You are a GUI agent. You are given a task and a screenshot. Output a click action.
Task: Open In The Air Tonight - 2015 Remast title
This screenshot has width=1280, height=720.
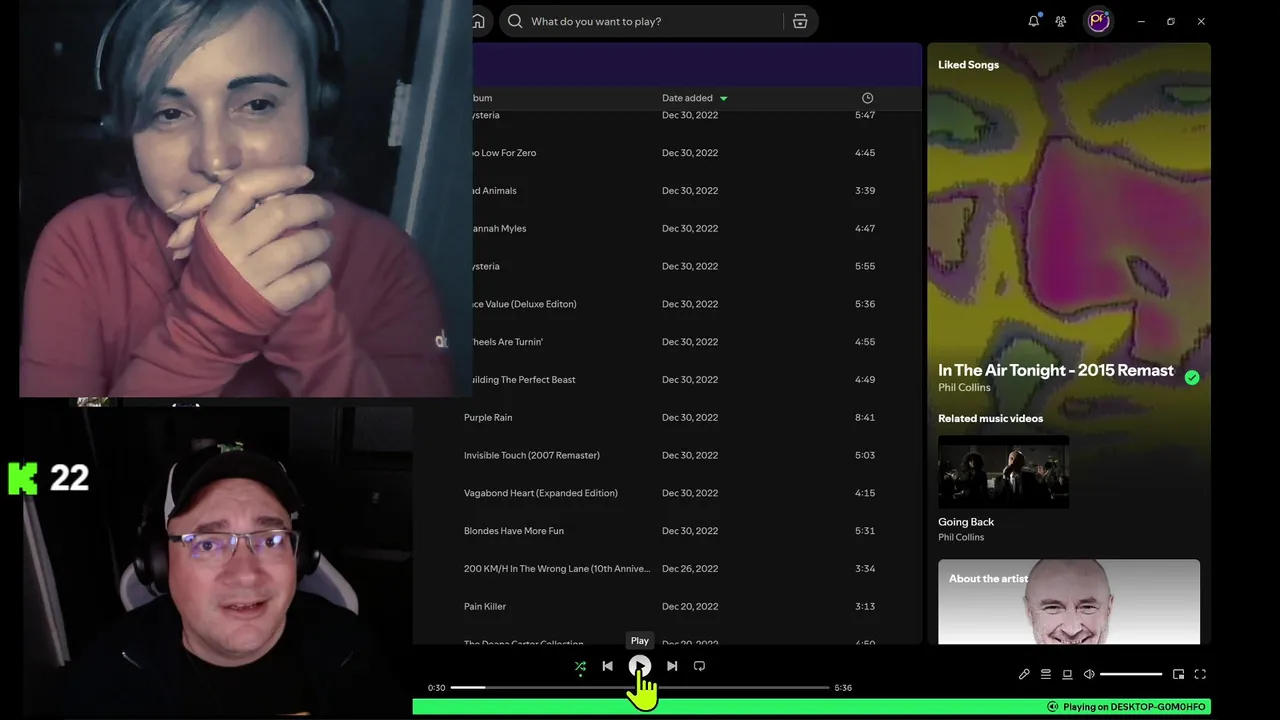click(x=1056, y=370)
